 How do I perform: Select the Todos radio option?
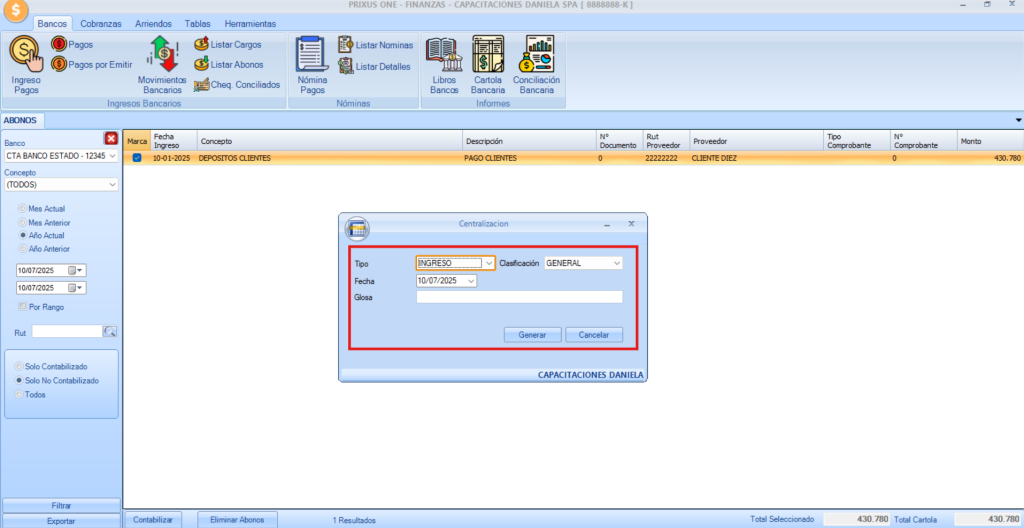click(19, 394)
